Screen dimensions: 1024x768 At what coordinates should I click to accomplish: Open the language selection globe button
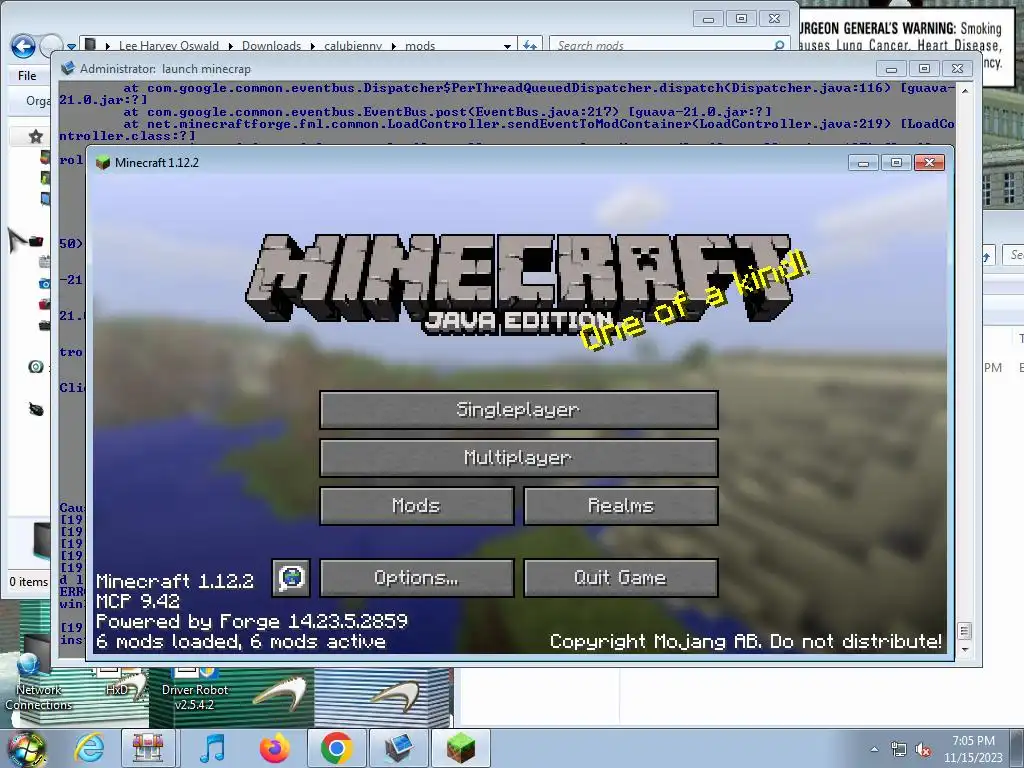291,577
